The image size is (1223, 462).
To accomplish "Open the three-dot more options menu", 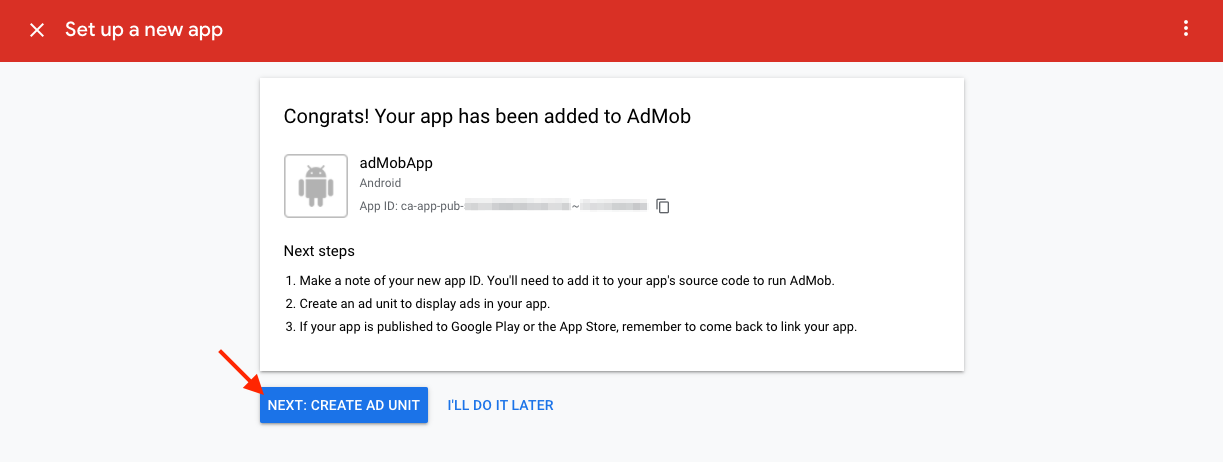I will coord(1186,29).
